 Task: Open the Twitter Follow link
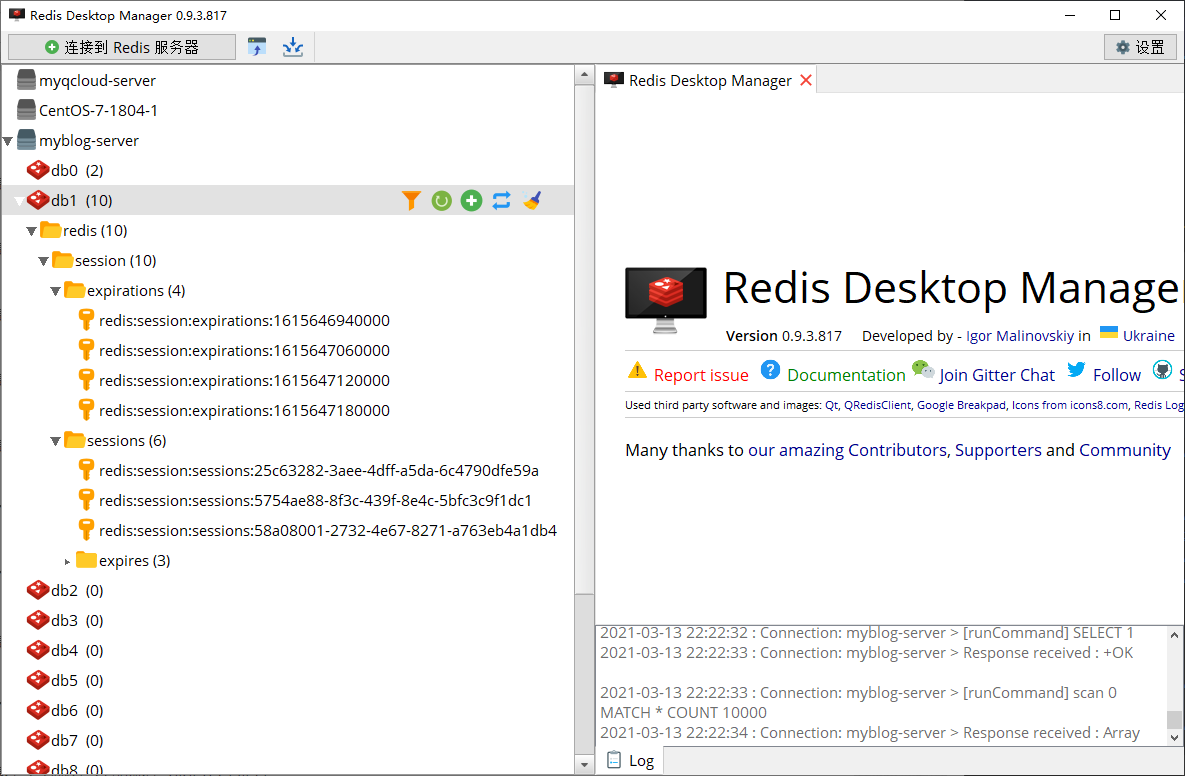[1117, 375]
